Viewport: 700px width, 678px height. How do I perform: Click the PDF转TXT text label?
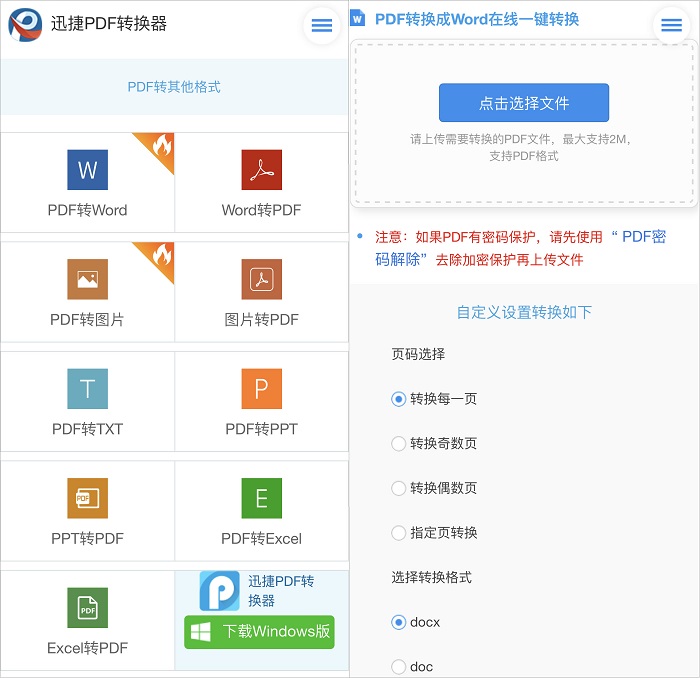[88, 428]
